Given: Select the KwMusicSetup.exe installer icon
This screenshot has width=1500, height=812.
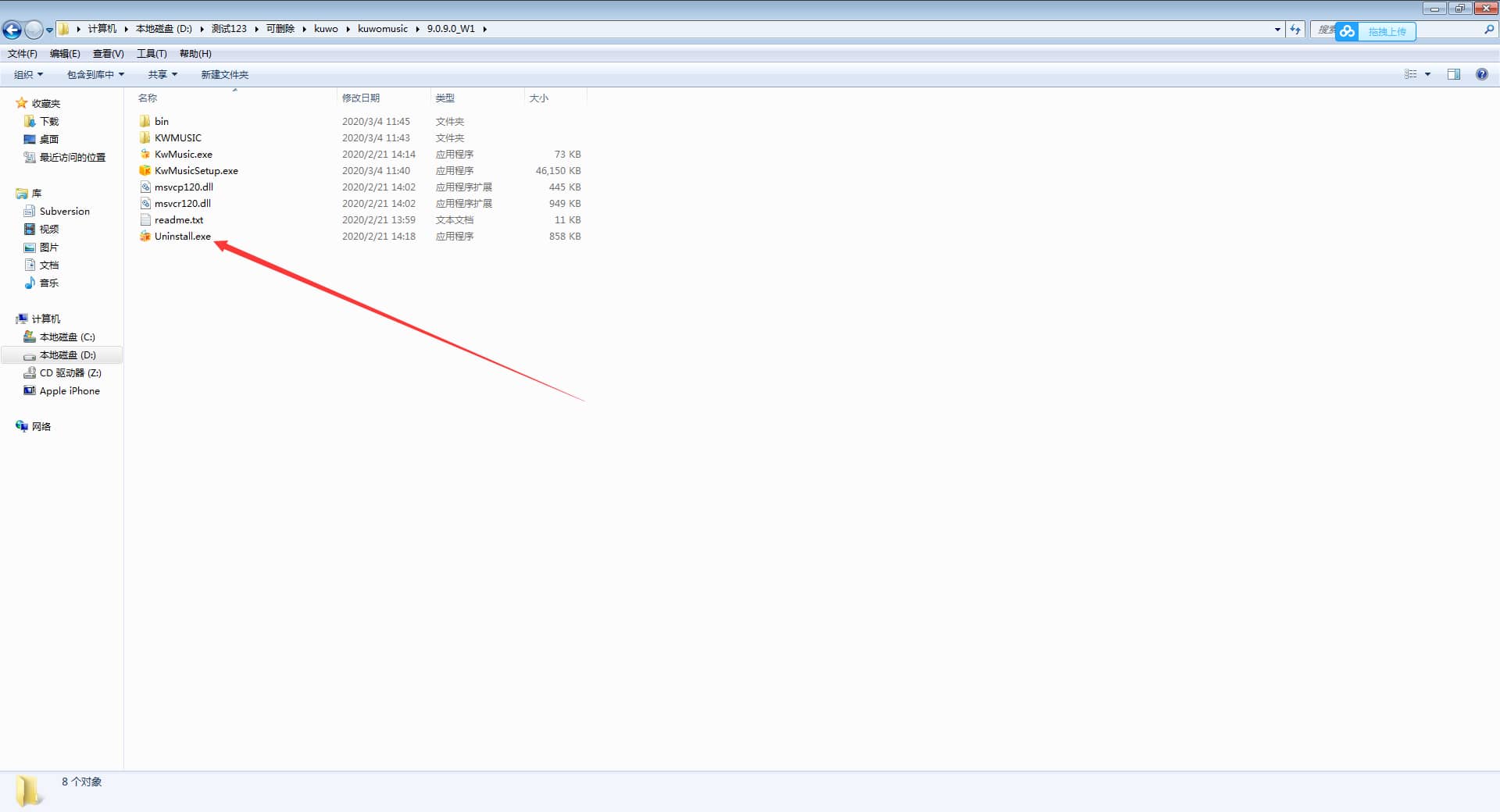Looking at the screenshot, I should [x=145, y=171].
